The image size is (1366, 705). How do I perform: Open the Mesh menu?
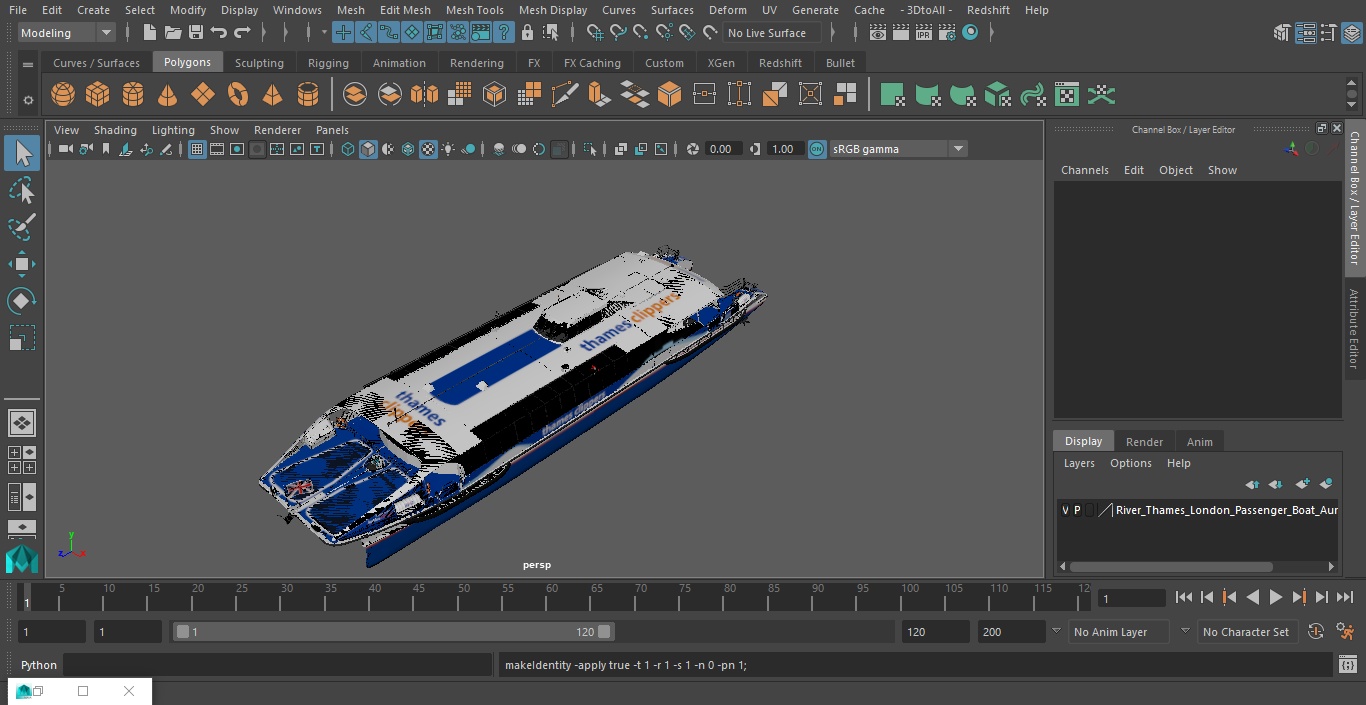pos(351,10)
